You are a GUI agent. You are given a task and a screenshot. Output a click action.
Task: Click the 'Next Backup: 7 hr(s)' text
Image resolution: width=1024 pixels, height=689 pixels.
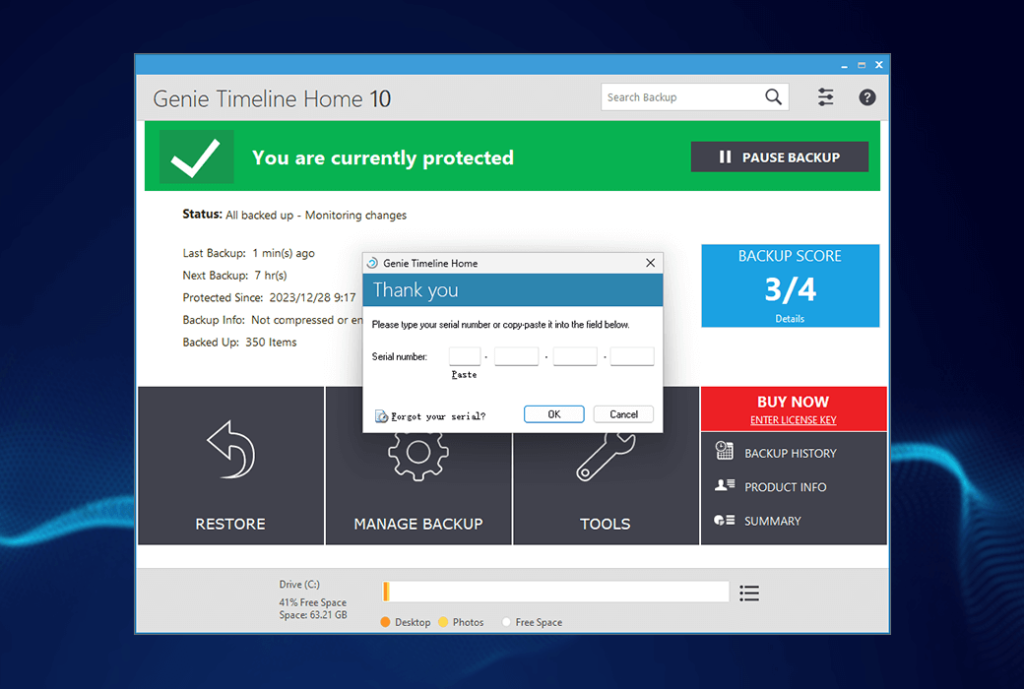point(234,276)
